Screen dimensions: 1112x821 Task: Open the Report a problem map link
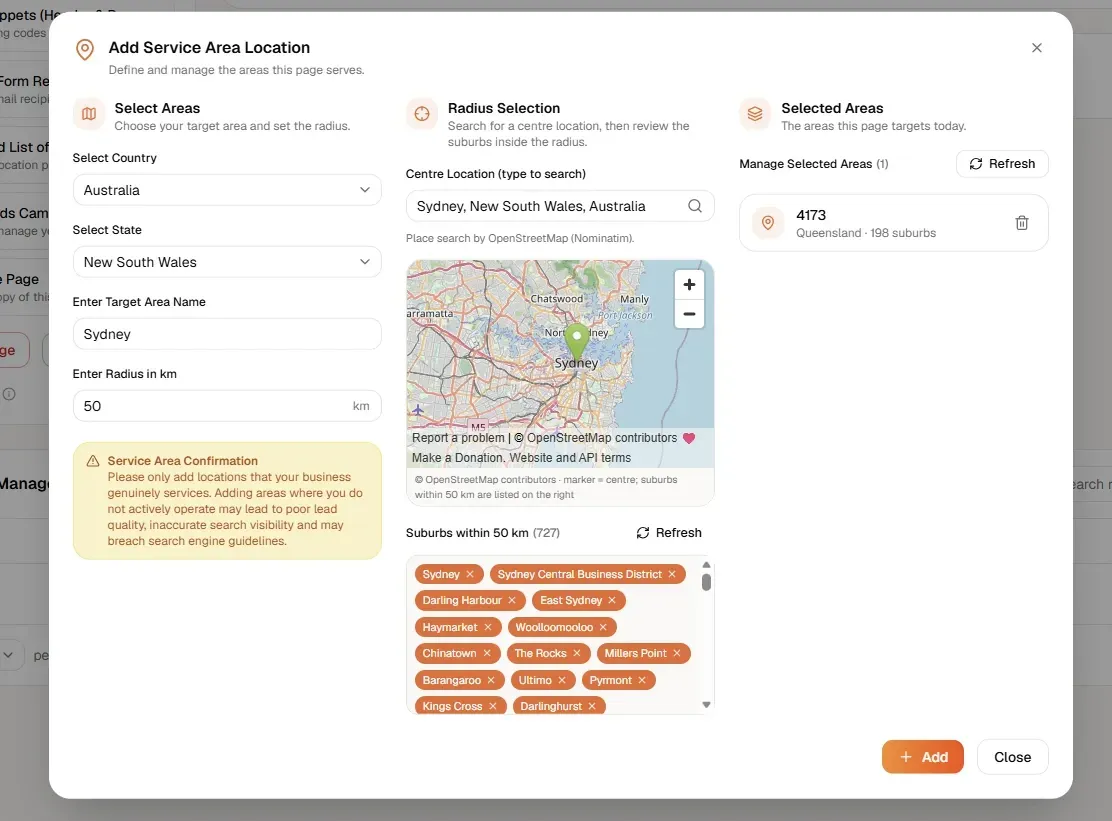458,437
